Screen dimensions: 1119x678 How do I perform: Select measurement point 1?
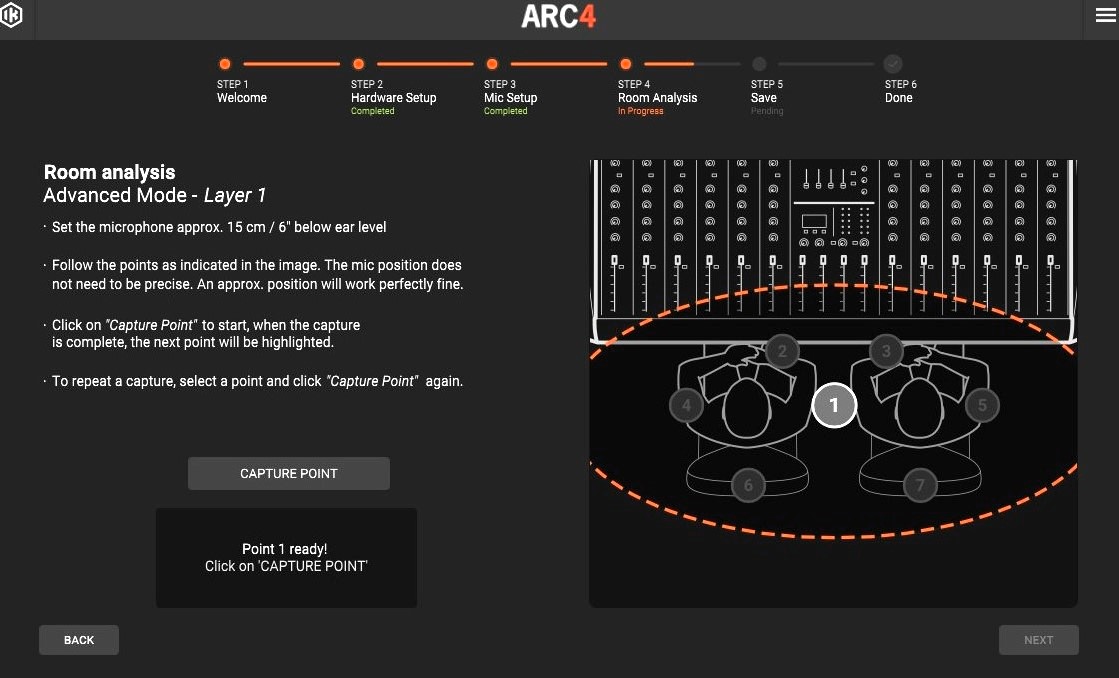point(834,405)
